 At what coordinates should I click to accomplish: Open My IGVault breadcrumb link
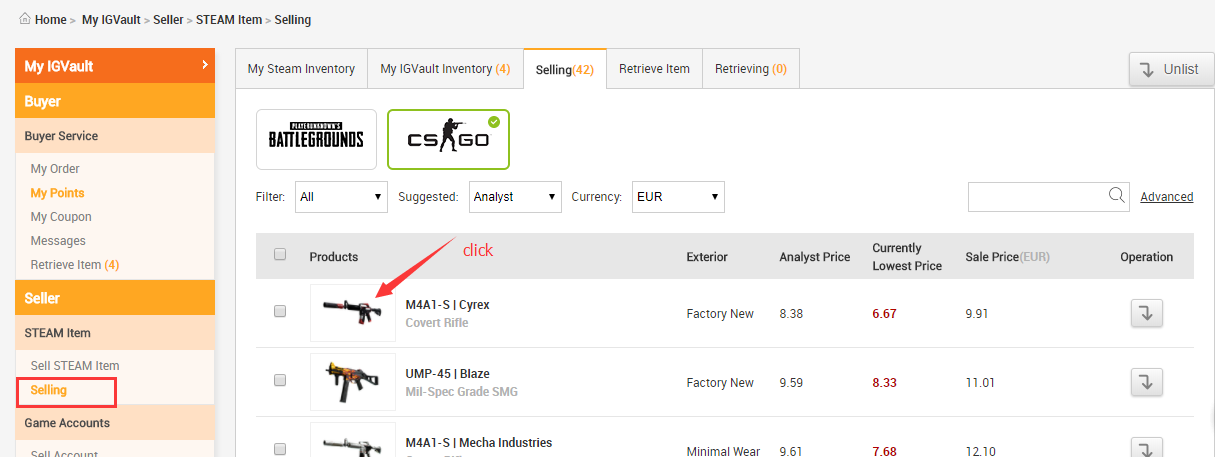111,20
